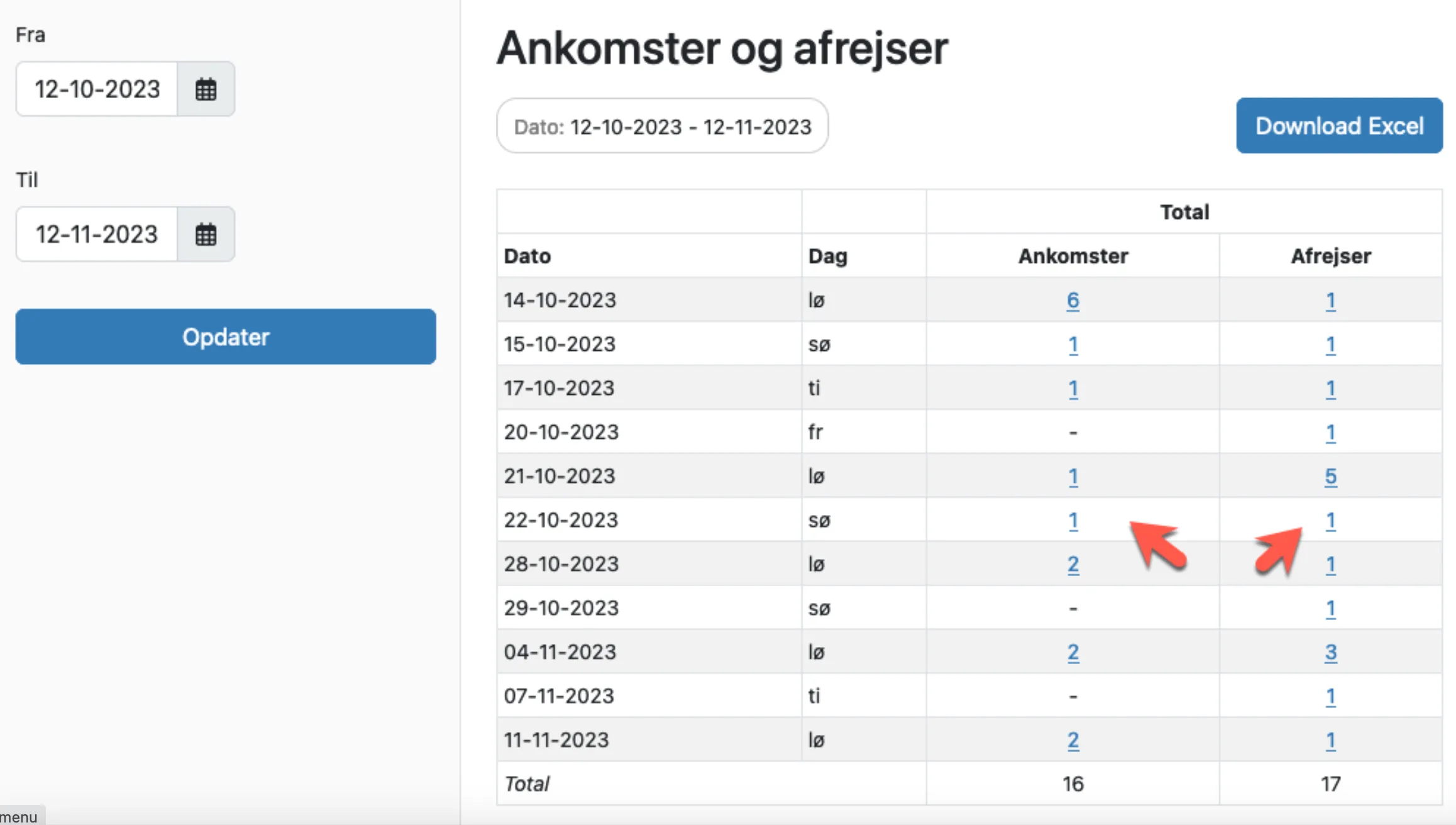The image size is (1456, 825).
Task: Open the calendar picker for Til date
Action: (x=206, y=234)
